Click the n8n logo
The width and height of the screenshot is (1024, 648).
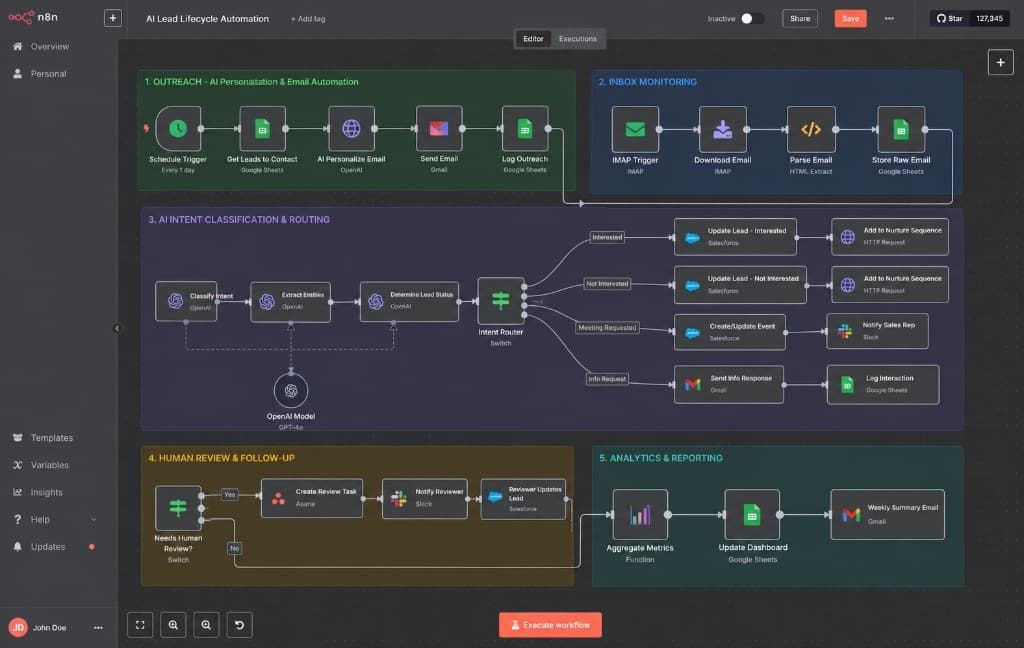[33, 18]
